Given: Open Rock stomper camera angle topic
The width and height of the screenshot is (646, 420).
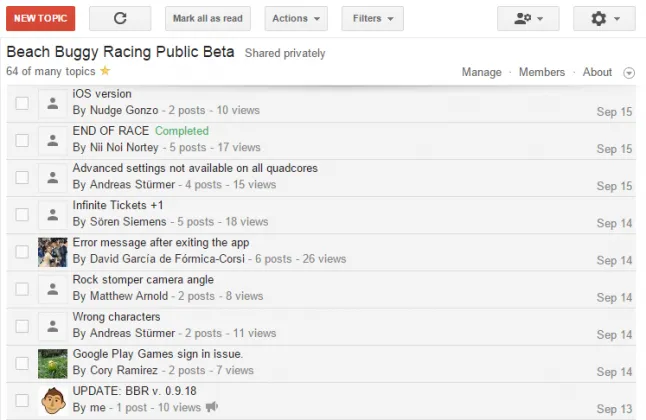Looking at the screenshot, I should tap(143, 279).
